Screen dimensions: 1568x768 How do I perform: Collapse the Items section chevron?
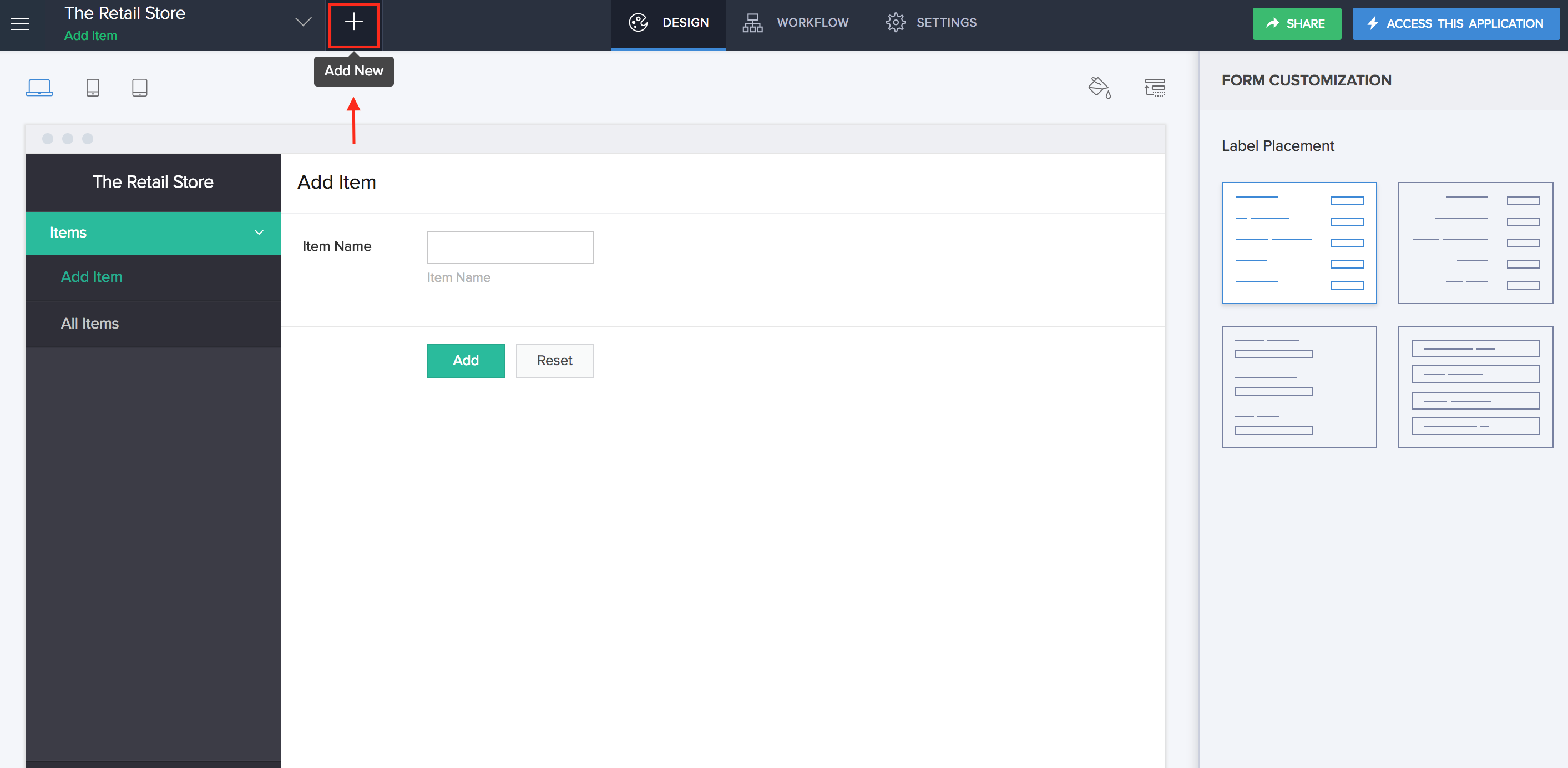click(x=259, y=233)
